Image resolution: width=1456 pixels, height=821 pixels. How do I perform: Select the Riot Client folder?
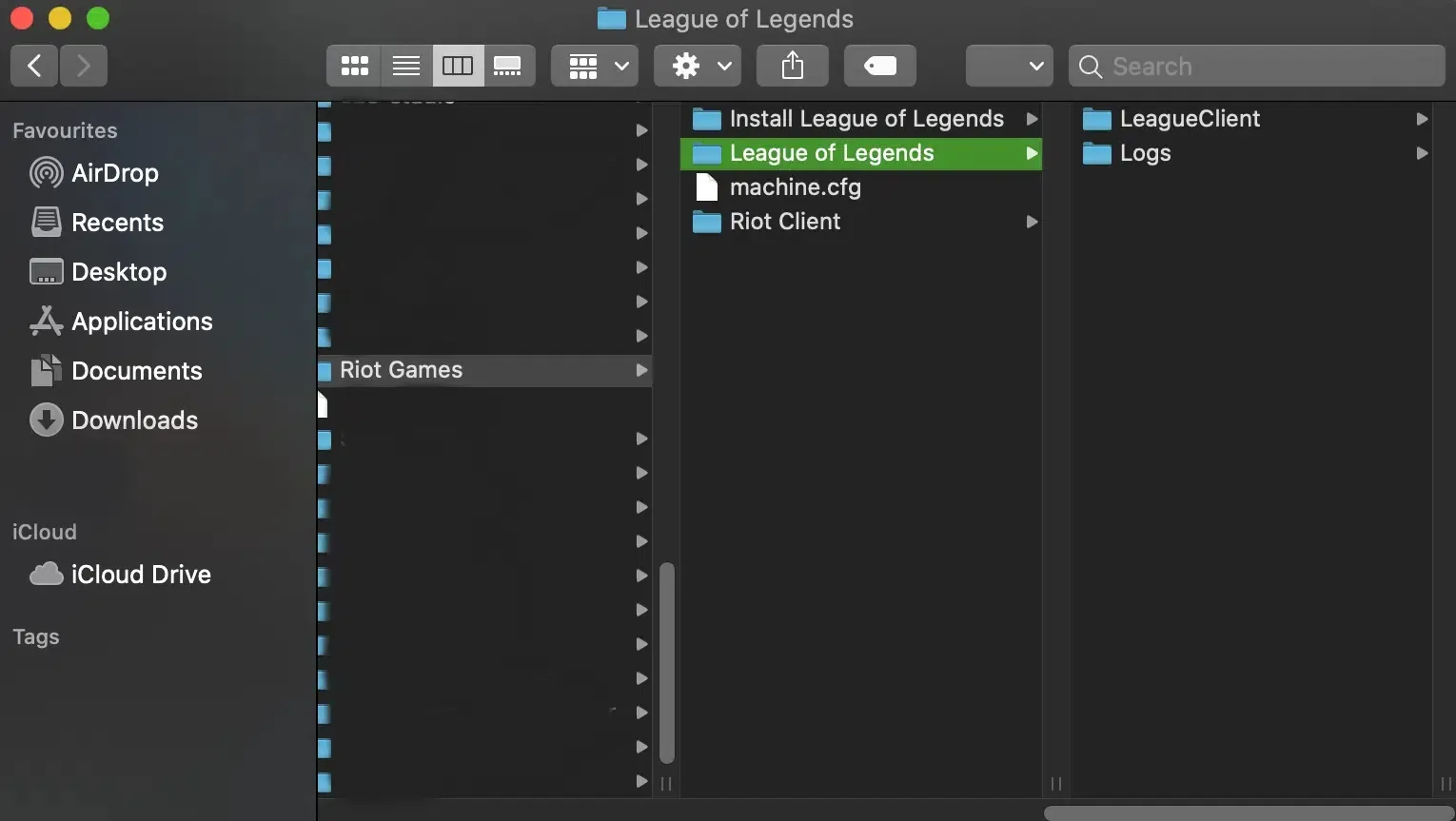[x=861, y=222]
